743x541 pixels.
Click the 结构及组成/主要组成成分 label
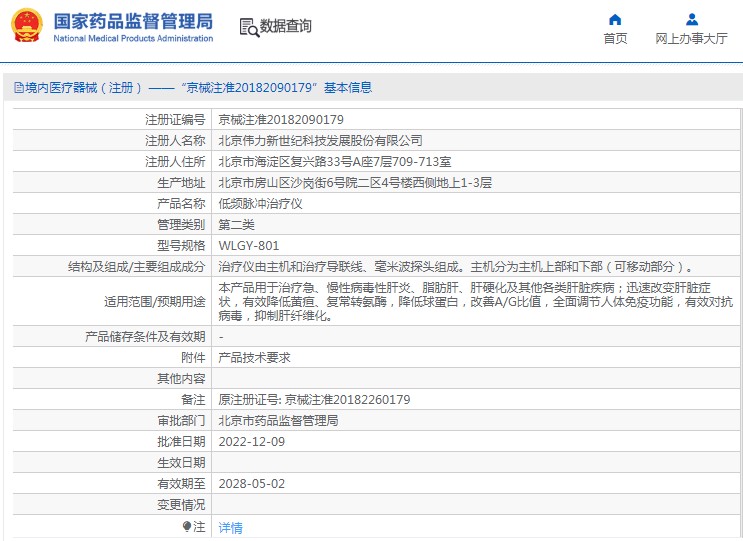136,266
